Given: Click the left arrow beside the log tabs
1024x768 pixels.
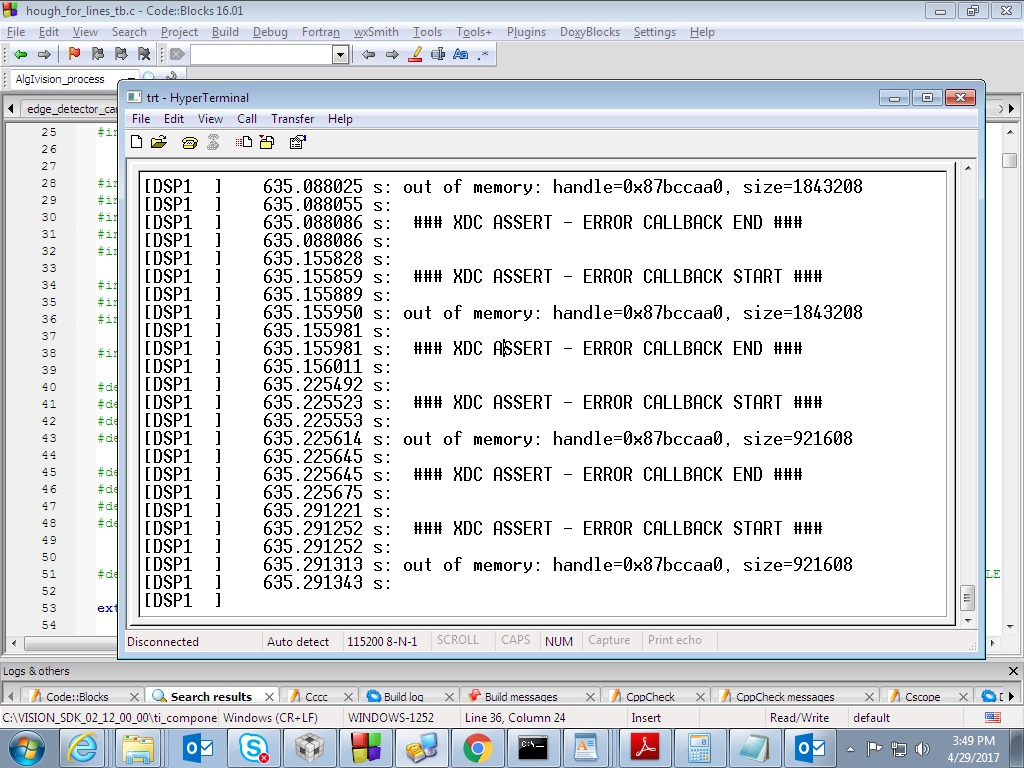Looking at the screenshot, I should click(x=10, y=696).
